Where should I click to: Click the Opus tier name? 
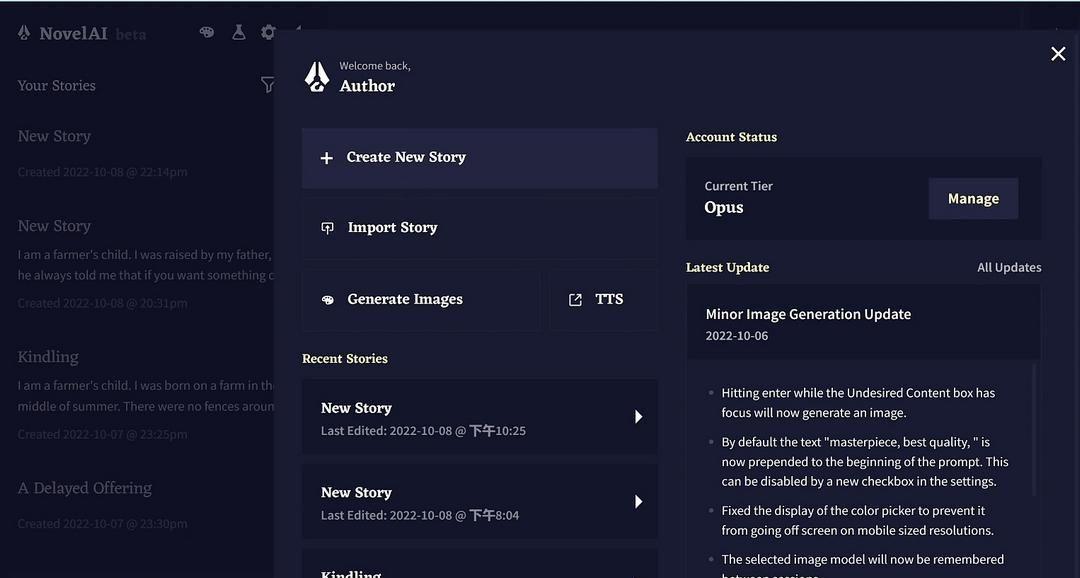tap(723, 207)
